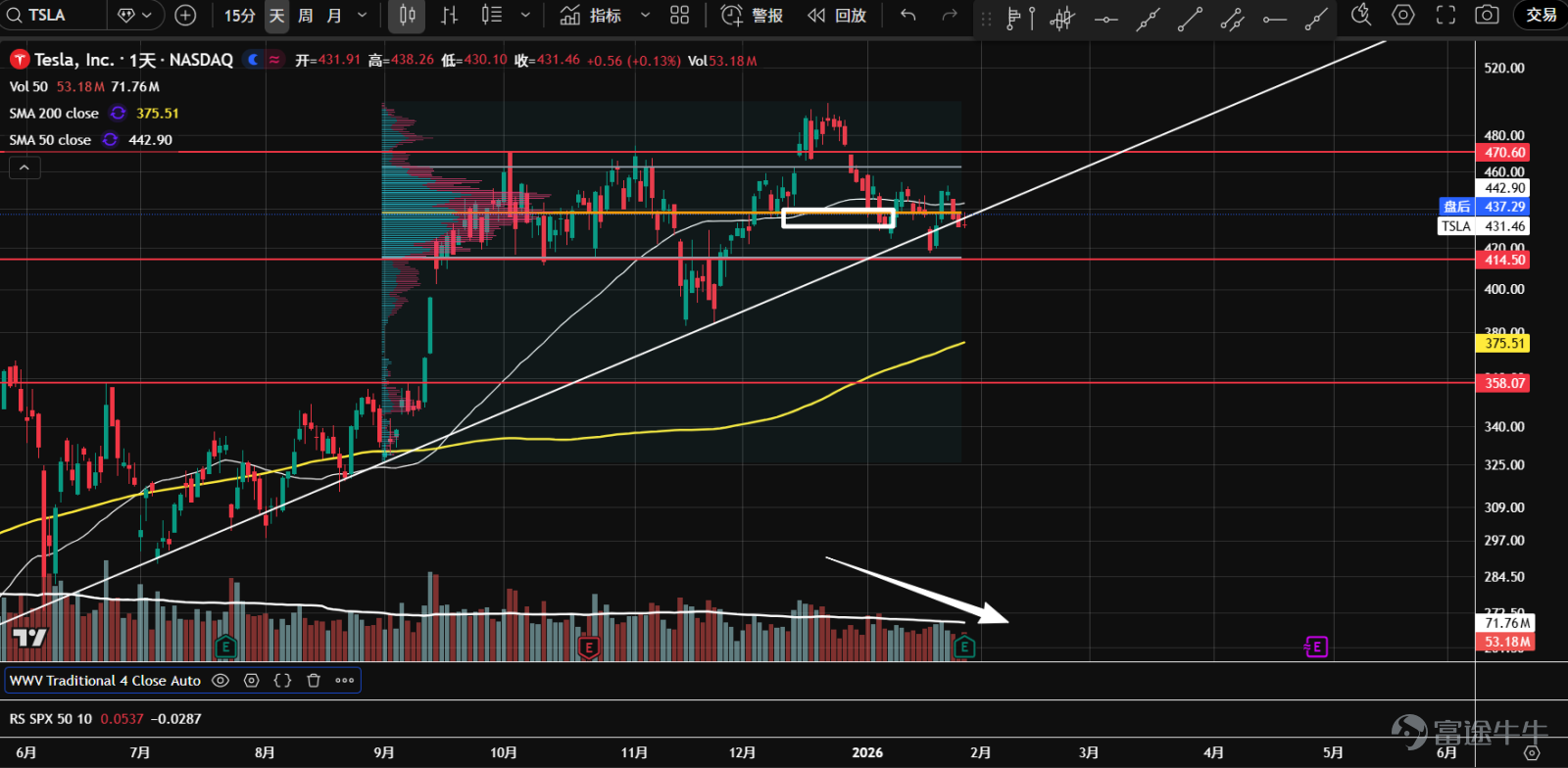This screenshot has height=768, width=1568.
Task: Delete the WWV Traditional indicator
Action: [x=314, y=680]
